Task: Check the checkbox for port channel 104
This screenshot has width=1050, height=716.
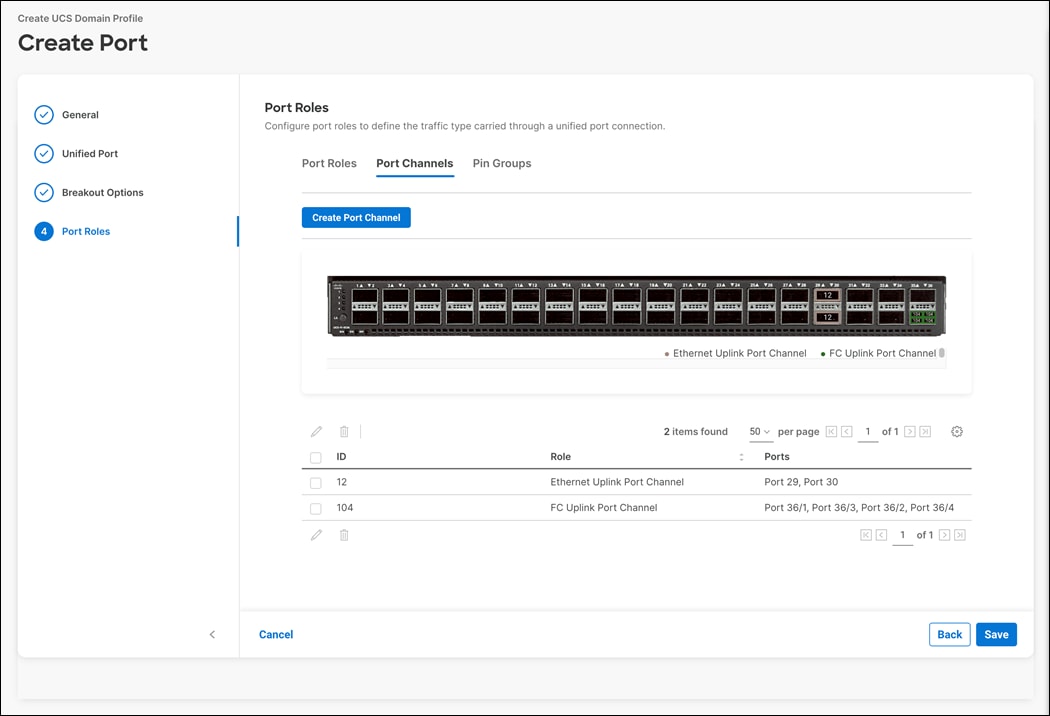Action: tap(315, 508)
